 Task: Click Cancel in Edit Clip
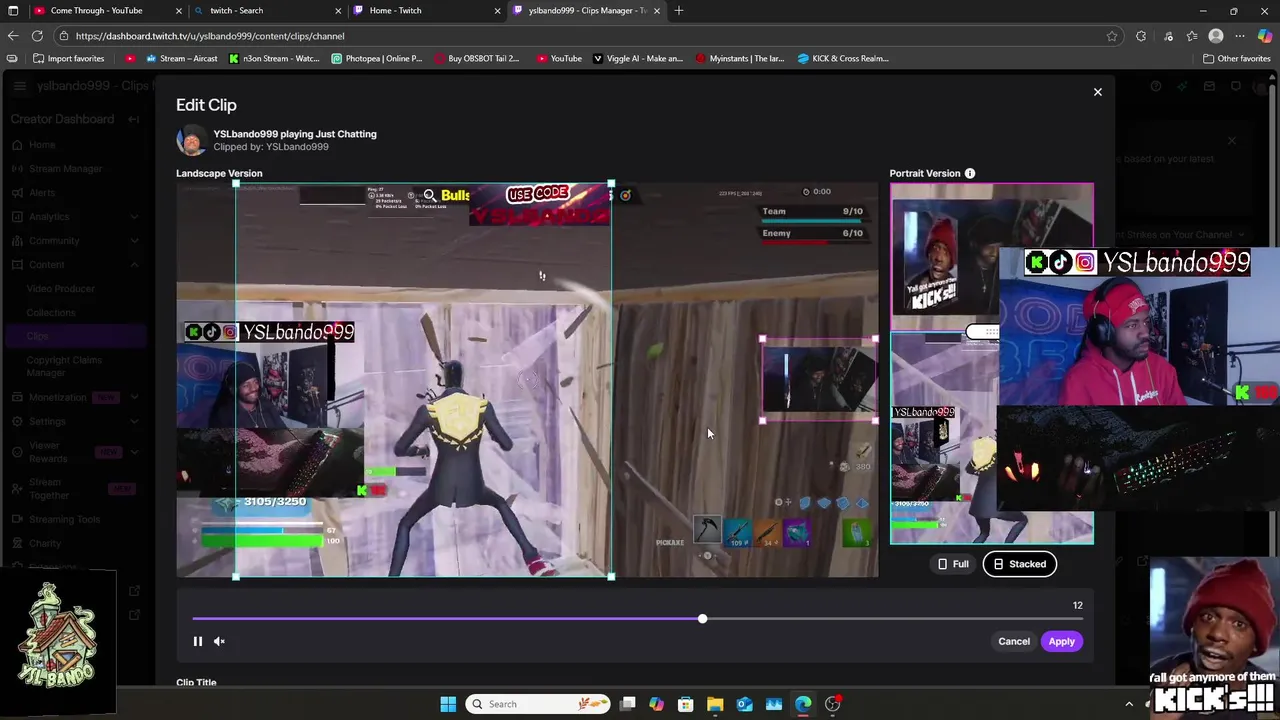pos(1013,641)
